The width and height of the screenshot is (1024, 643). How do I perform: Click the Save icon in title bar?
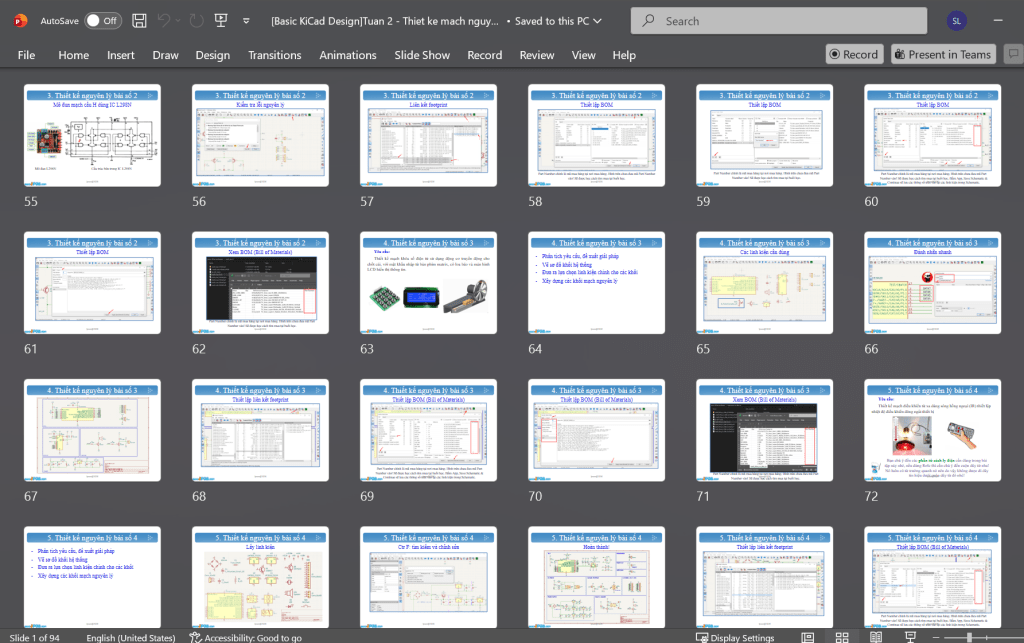tap(139, 20)
